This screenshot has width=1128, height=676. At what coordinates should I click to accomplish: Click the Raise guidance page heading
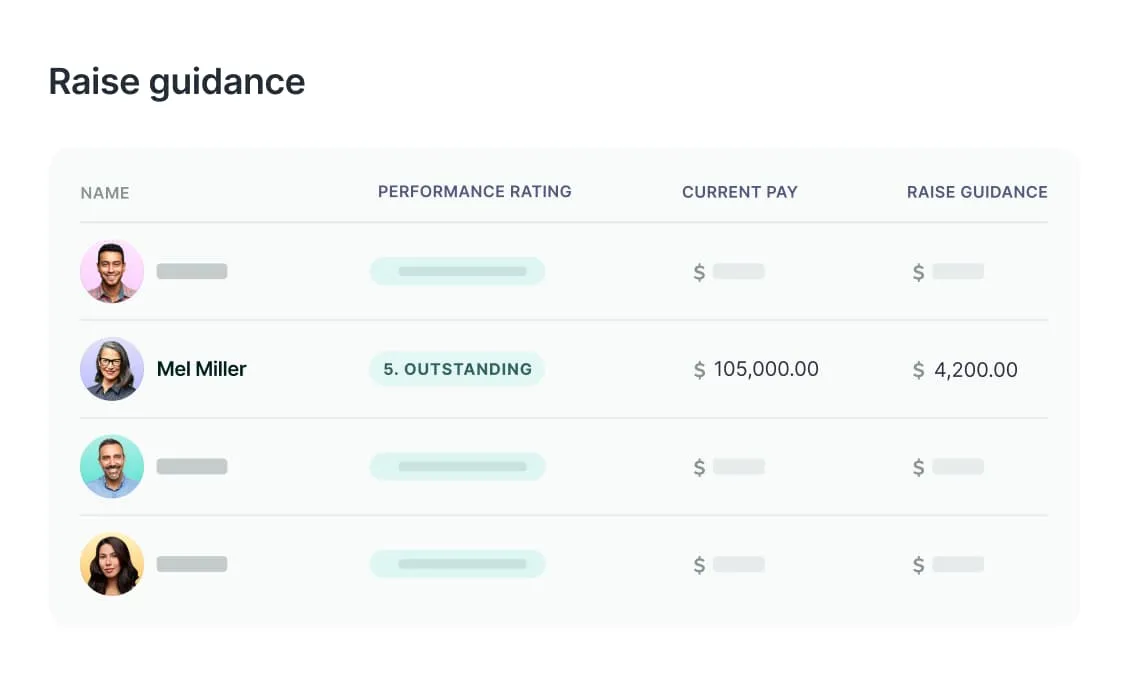177,81
